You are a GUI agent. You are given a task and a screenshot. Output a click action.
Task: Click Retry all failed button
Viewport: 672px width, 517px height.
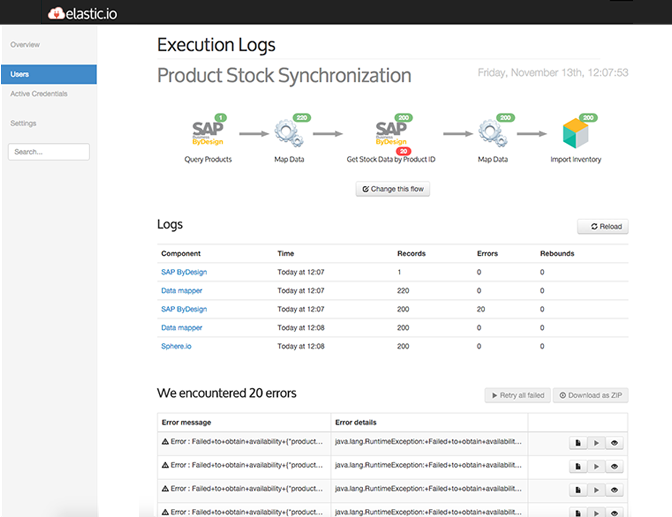coord(518,395)
